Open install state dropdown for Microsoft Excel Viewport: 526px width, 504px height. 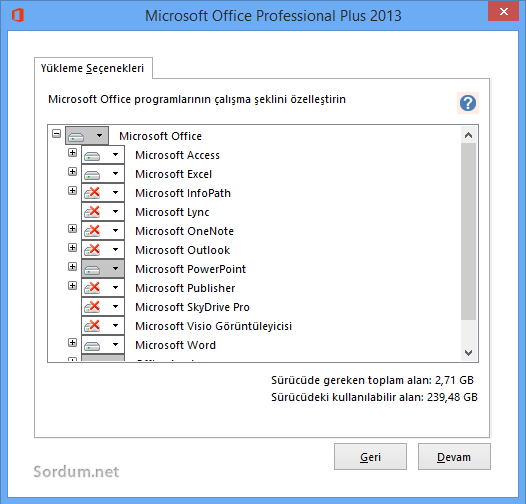pyautogui.click(x=103, y=174)
